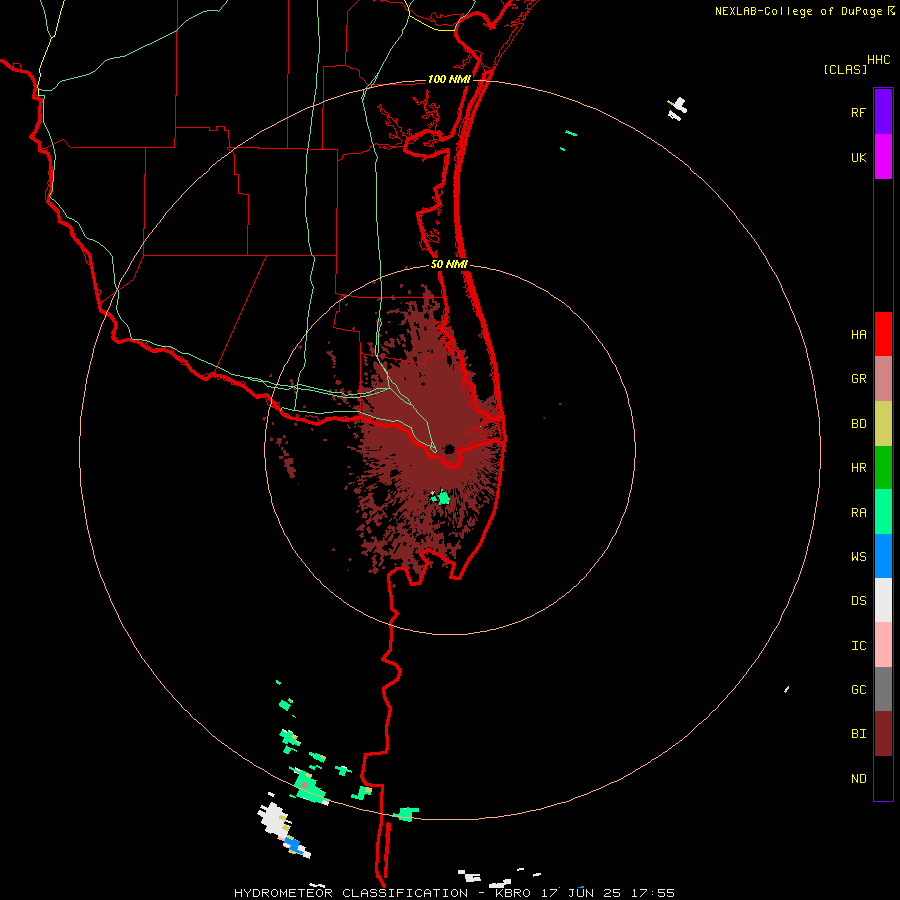Click the BI dark red legend swatch
Screen dimensions: 900x900
point(883,734)
